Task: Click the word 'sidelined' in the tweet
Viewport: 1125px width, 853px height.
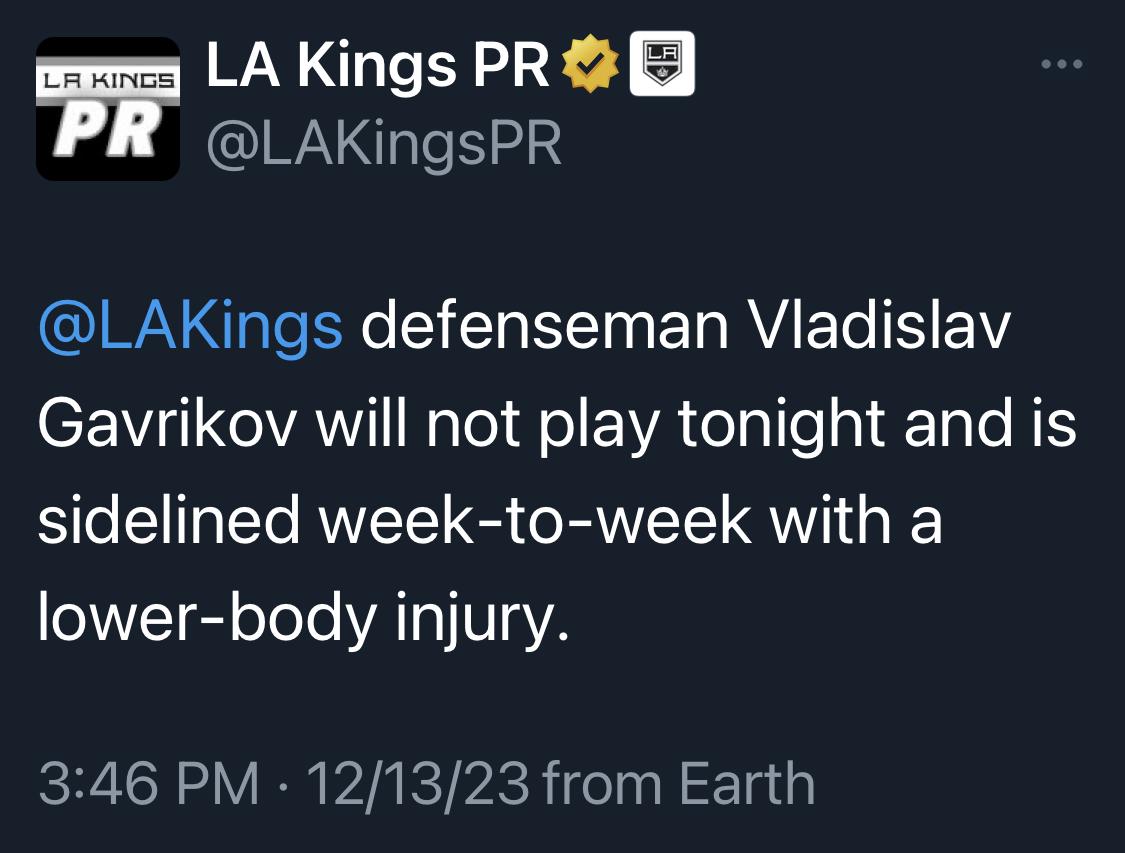Action: tap(169, 520)
